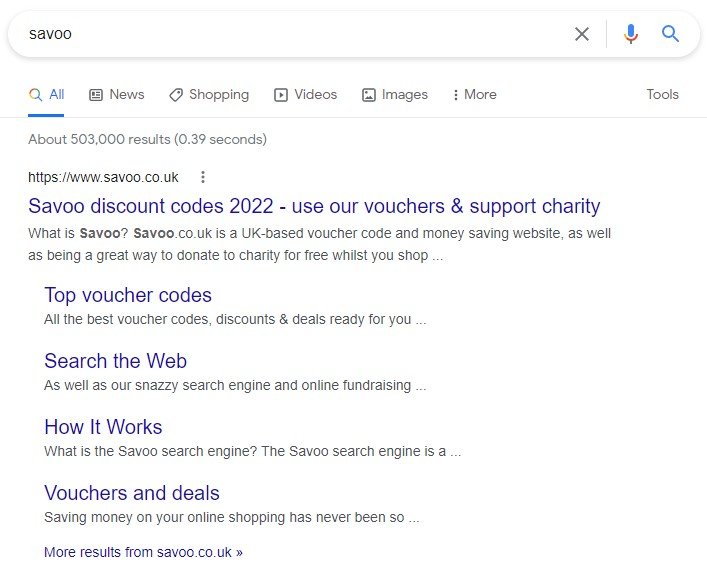
Task: Click the https://www.savoo.co.uk URL text
Action: (103, 177)
